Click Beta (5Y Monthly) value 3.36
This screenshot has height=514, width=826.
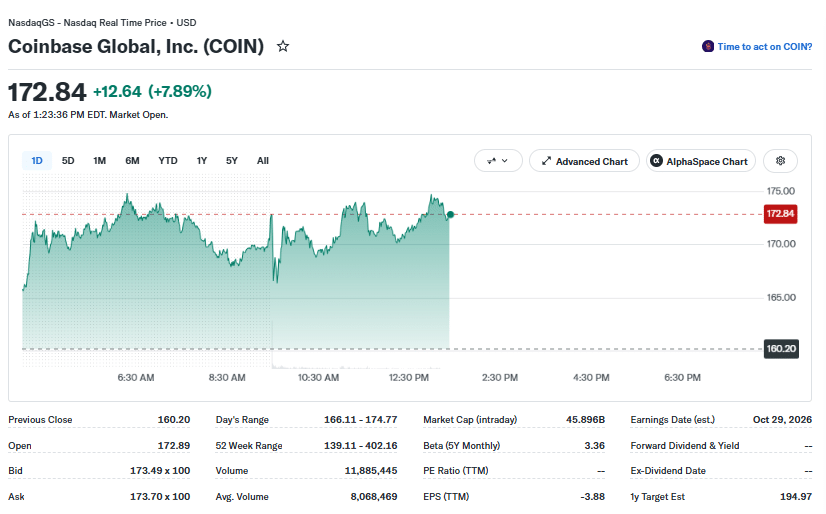tap(594, 446)
